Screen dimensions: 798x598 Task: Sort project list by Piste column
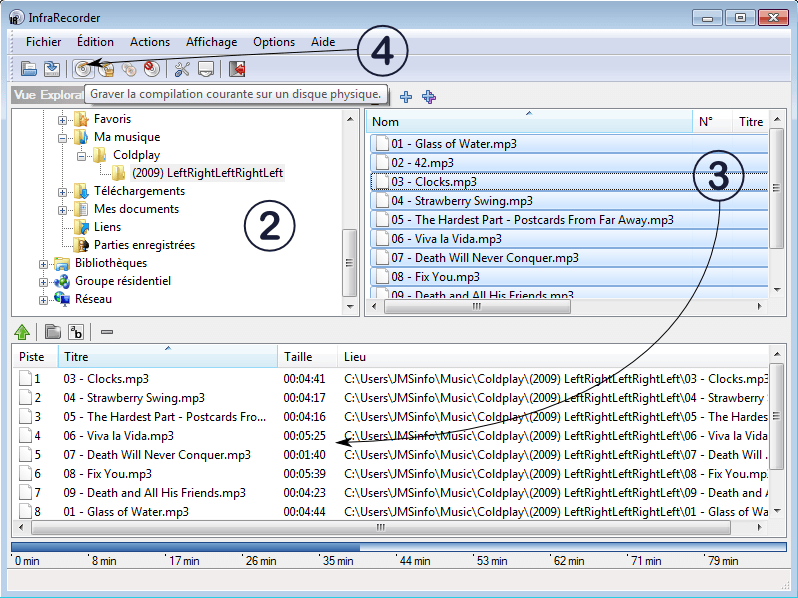36,357
